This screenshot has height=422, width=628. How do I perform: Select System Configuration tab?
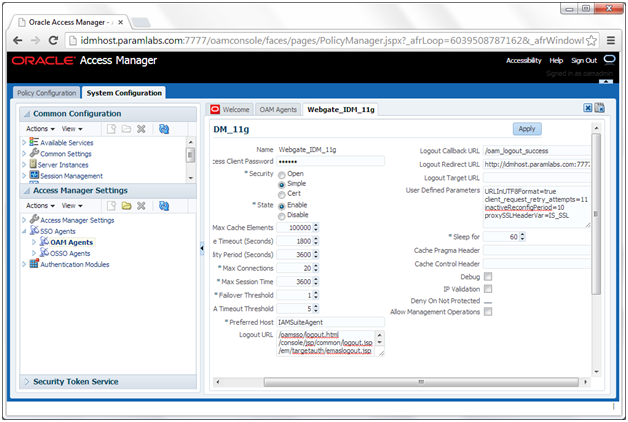[x=124, y=93]
